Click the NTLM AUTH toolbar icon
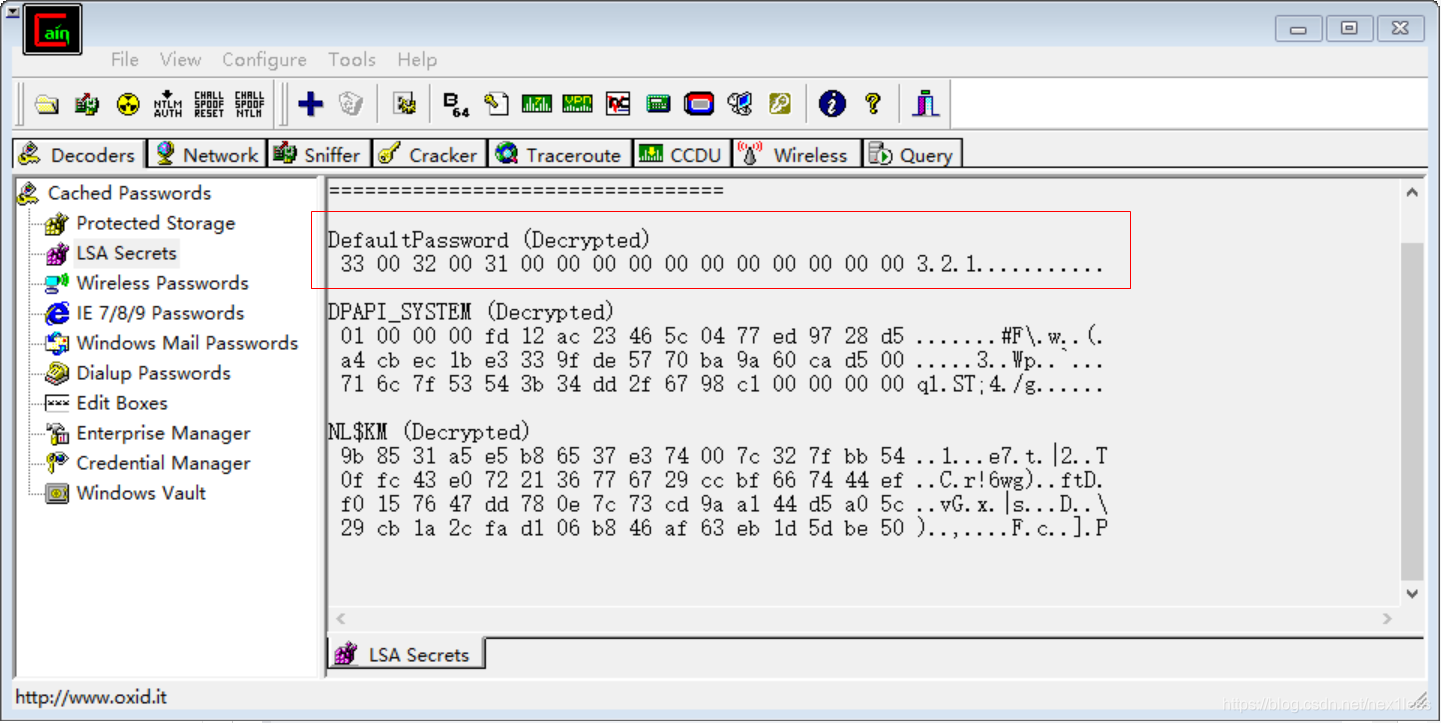Viewport: 1441px width, 723px height. [168, 103]
